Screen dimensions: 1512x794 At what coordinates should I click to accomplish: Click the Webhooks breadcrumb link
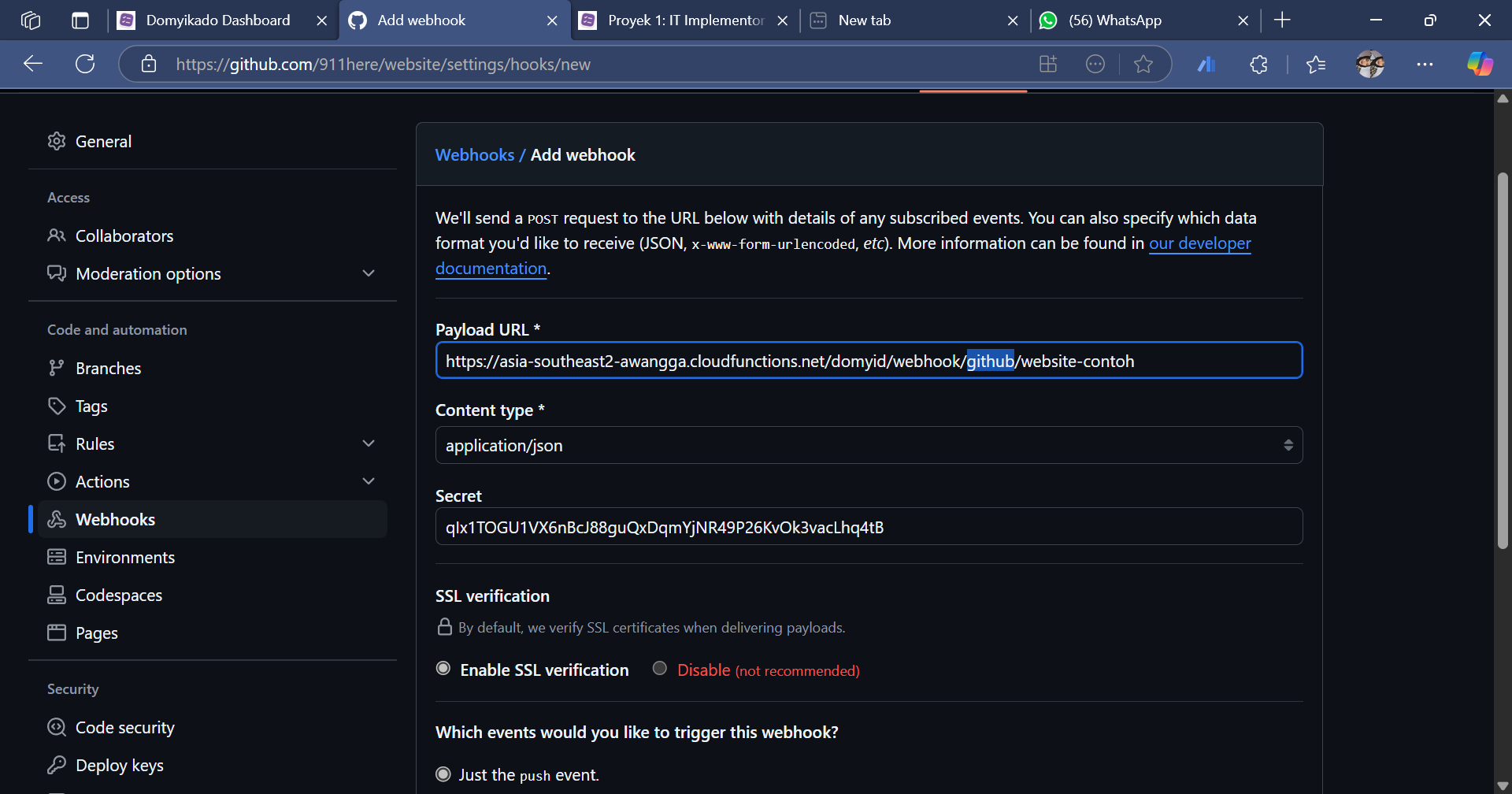pyautogui.click(x=475, y=154)
